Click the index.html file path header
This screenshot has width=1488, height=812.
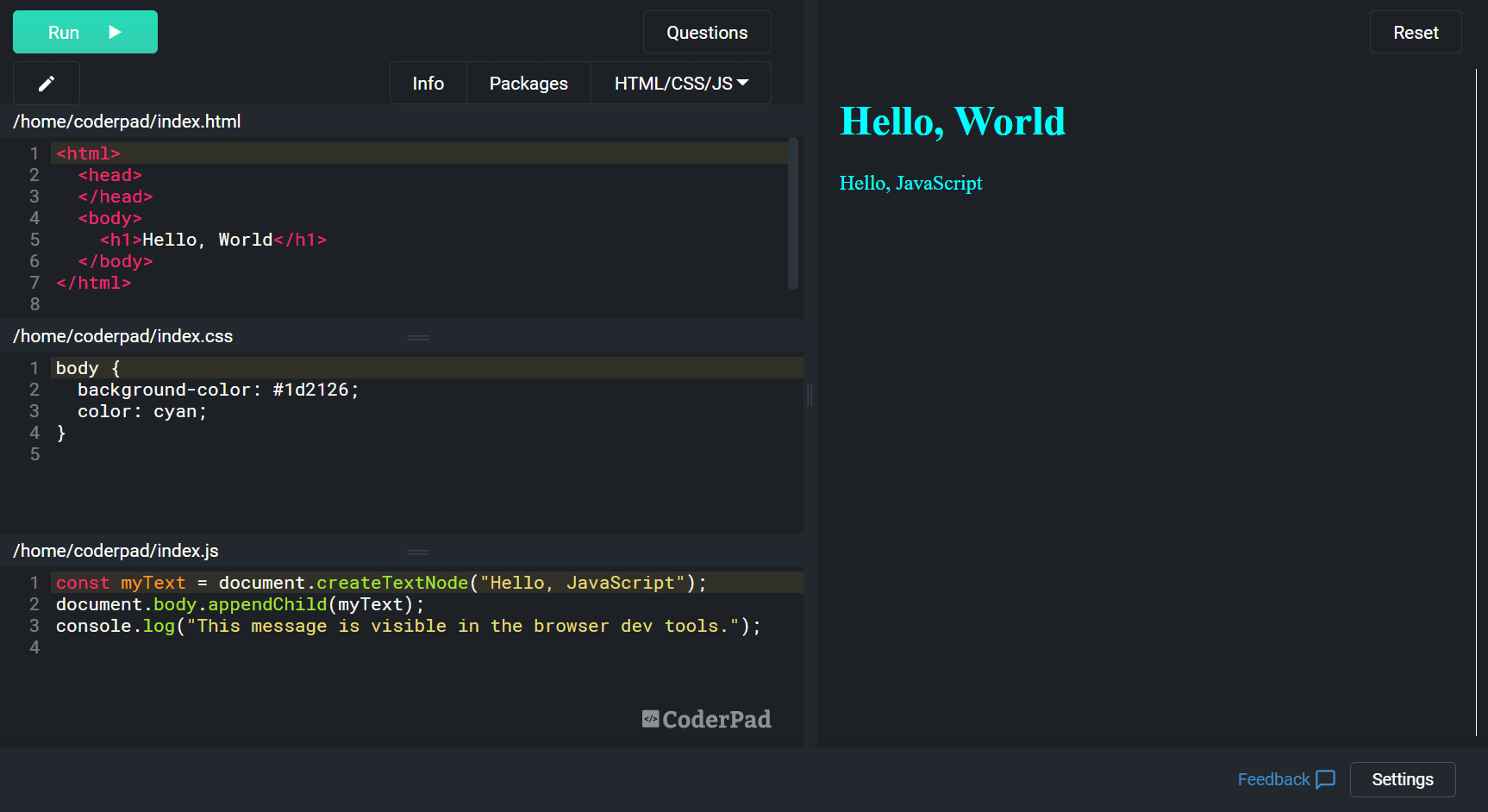127,122
